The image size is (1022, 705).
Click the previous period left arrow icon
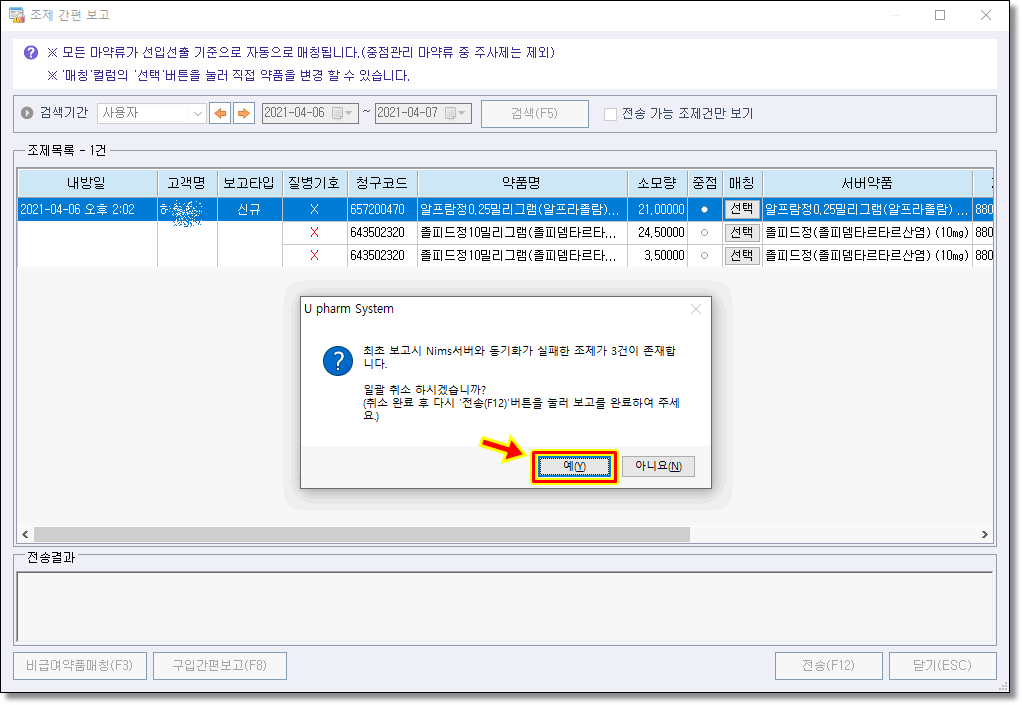(x=219, y=113)
